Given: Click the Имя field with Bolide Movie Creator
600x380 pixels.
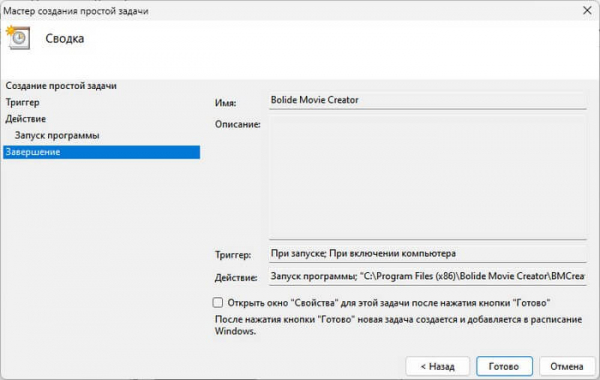Looking at the screenshot, I should (428, 100).
